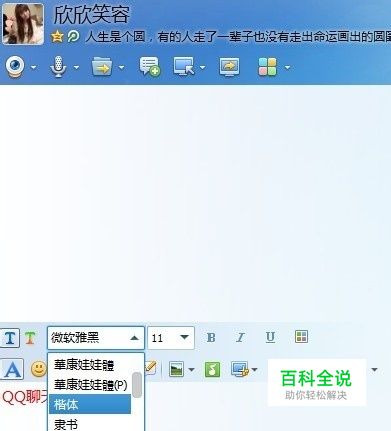
Task: Click the font list scrollbar thumb
Action: click(x=137, y=385)
